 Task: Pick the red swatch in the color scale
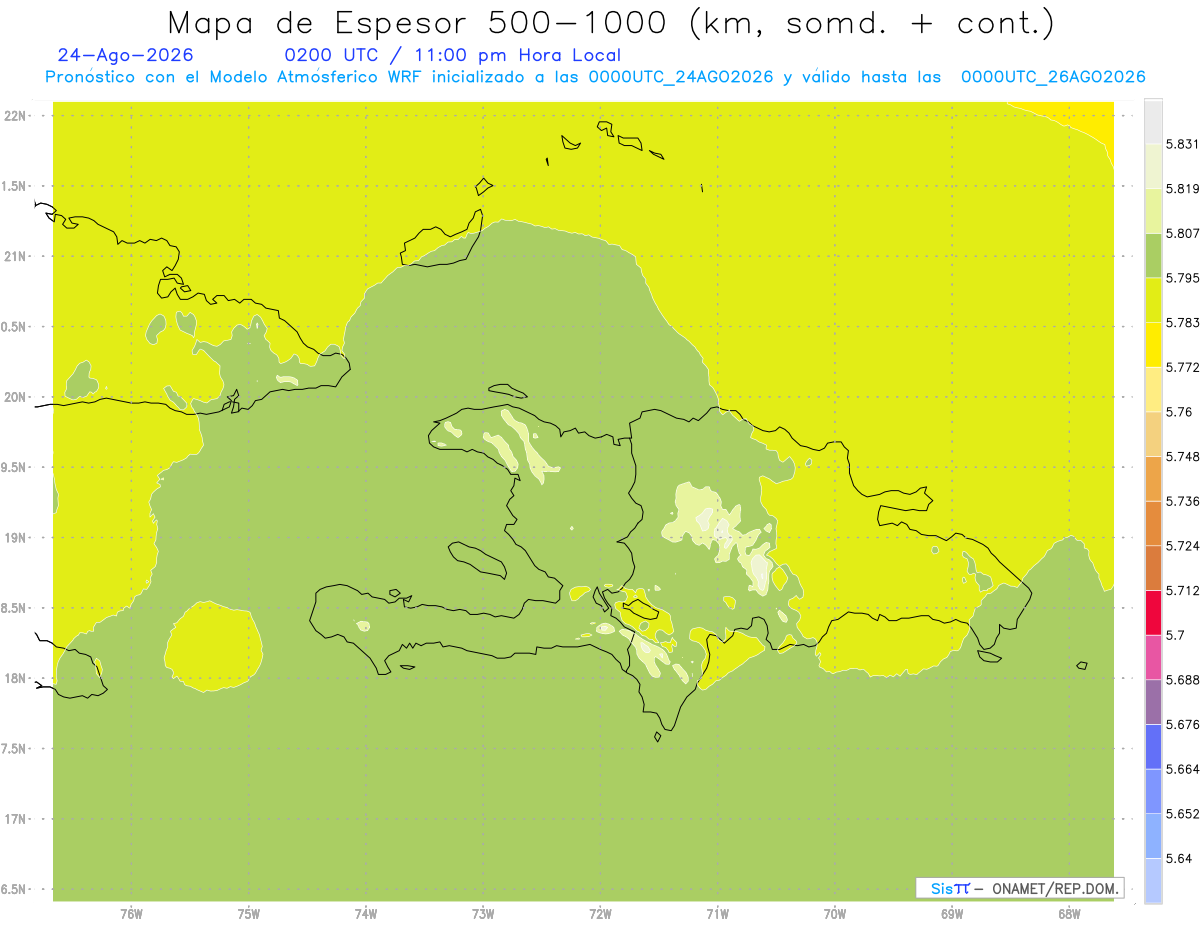pos(1153,612)
